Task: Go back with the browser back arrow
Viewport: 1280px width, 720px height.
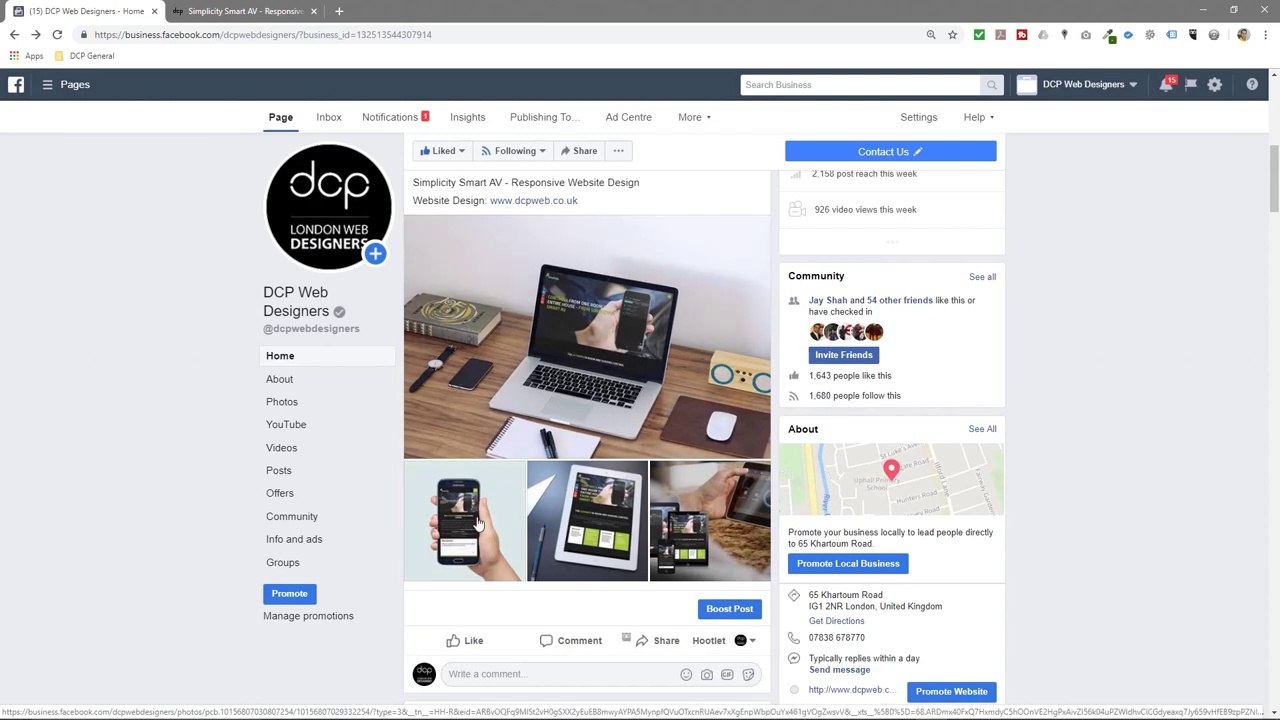Action: tap(14, 35)
